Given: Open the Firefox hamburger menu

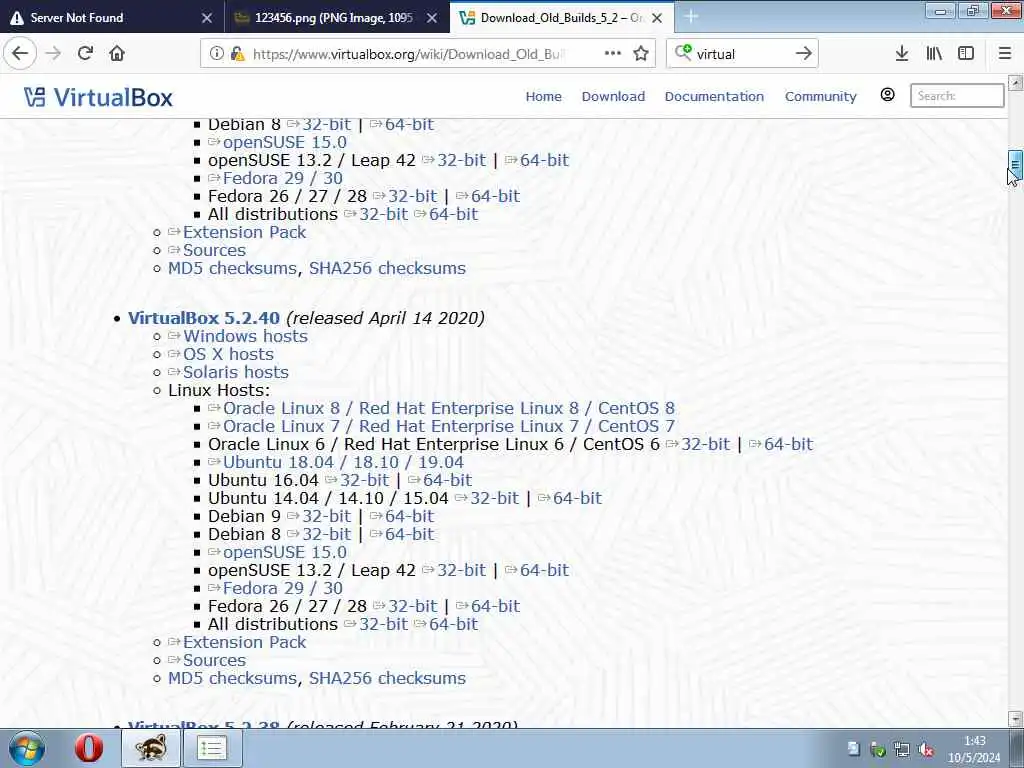Looking at the screenshot, I should (x=1004, y=54).
